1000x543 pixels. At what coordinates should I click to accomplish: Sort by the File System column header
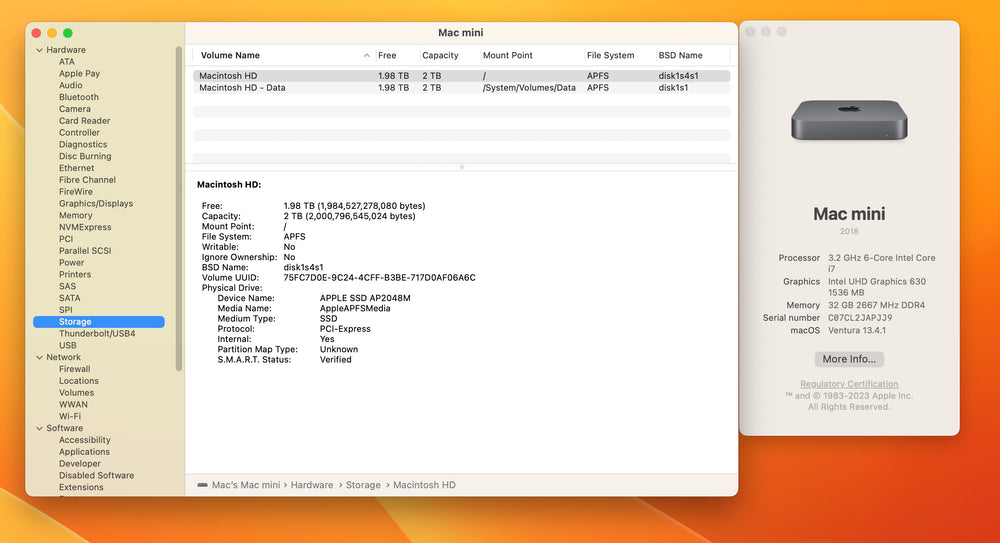(610, 56)
